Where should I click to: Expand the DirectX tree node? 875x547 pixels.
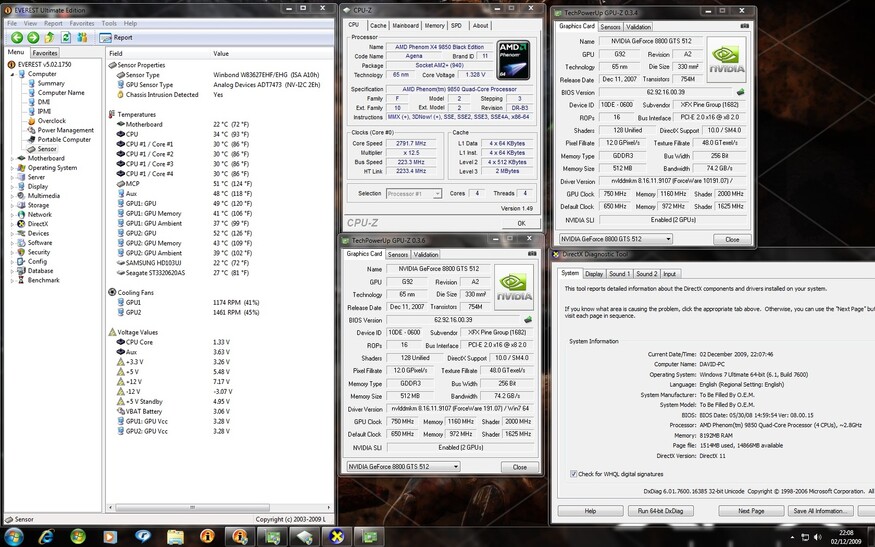tap(12, 224)
